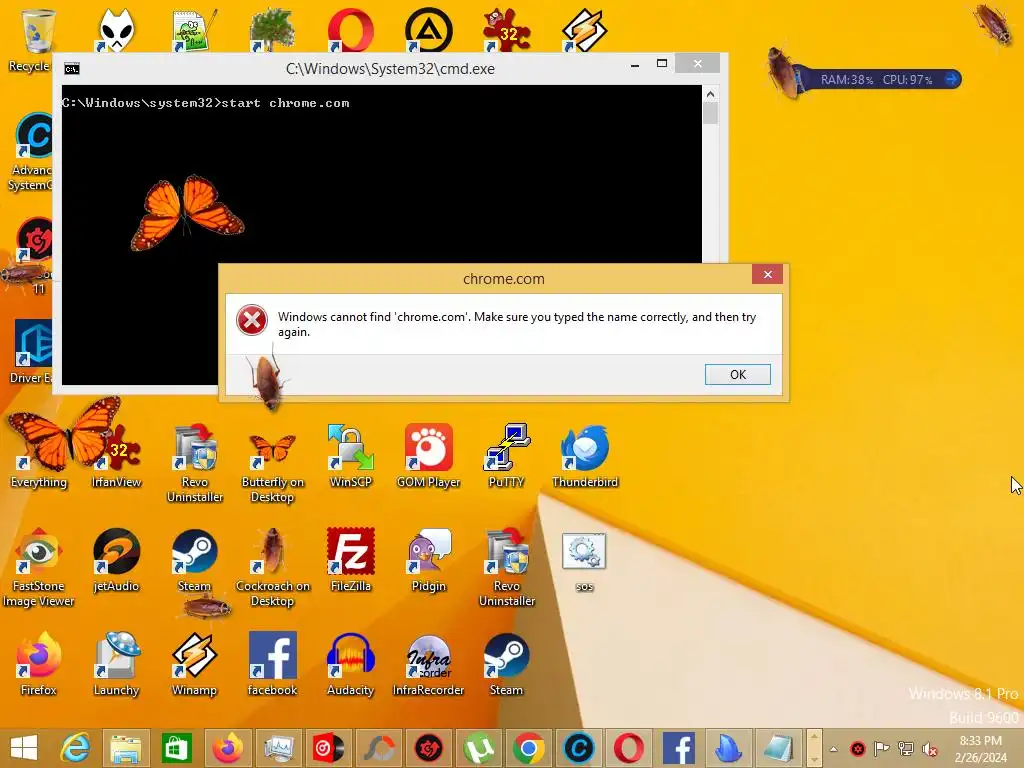Show hidden system tray icons
Screen dimensions: 1024x768
[x=833, y=748]
